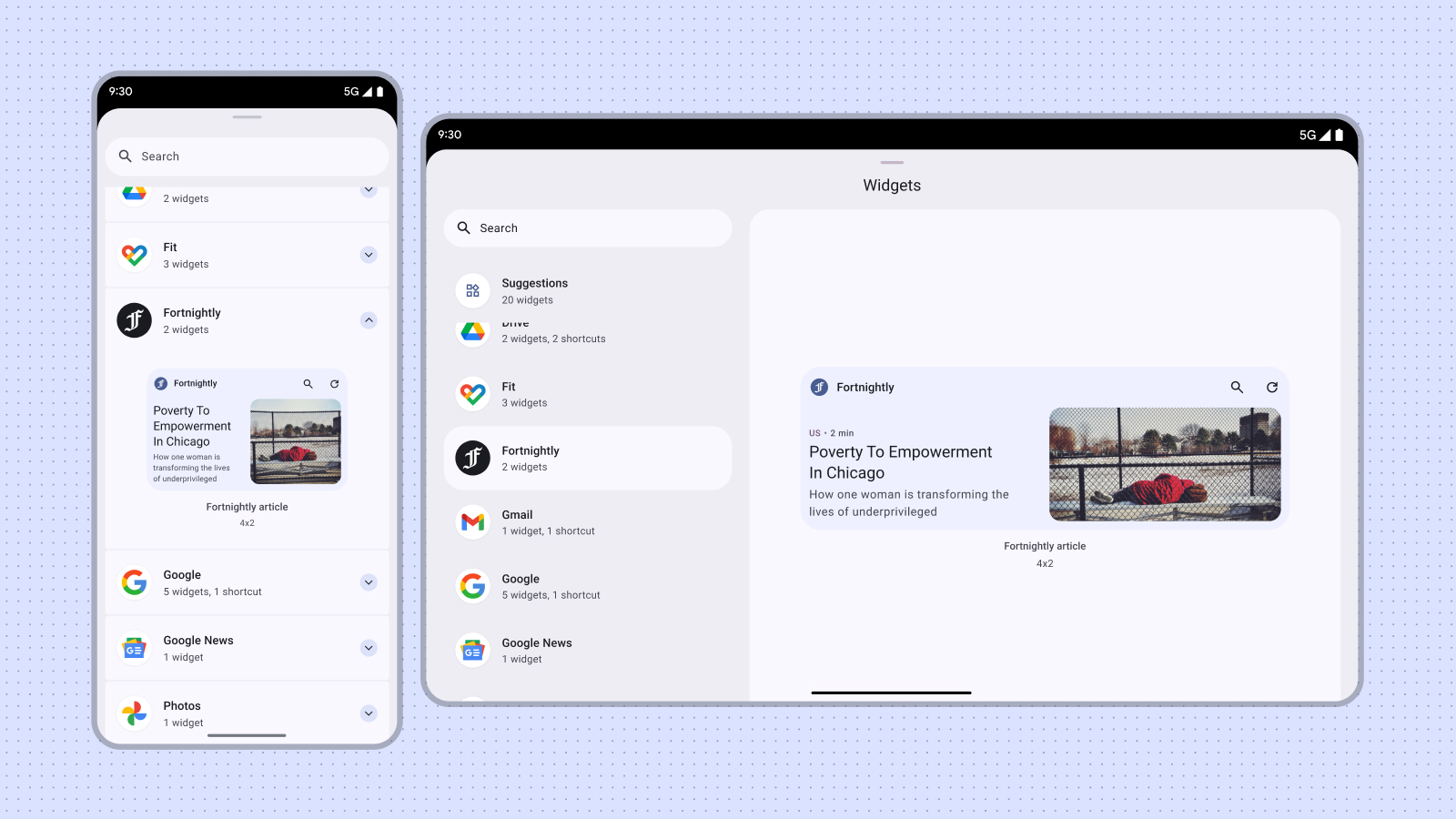The height and width of the screenshot is (819, 1456).
Task: Click the article photo in tablet widget
Action: click(x=1165, y=464)
